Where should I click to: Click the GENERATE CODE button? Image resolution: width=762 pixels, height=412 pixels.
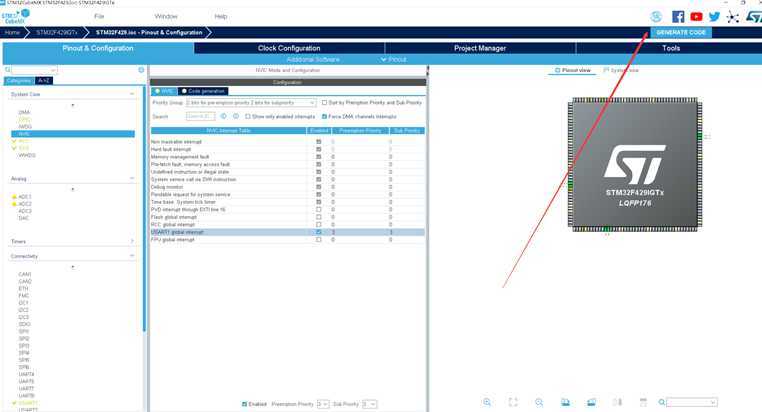pyautogui.click(x=681, y=33)
